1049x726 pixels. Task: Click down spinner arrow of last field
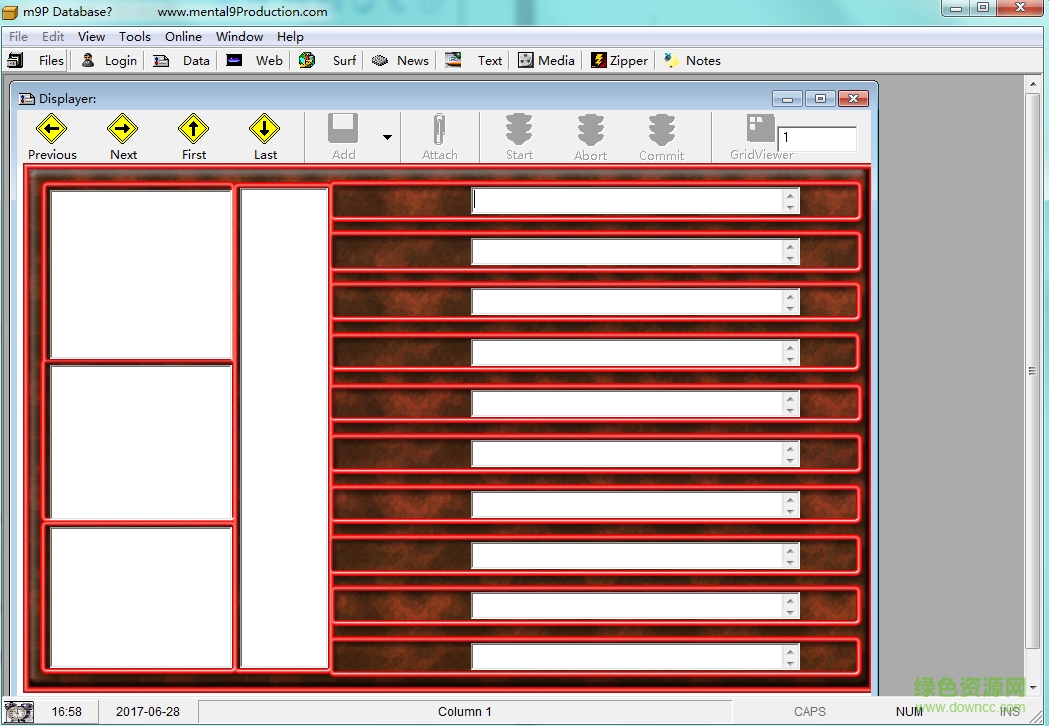[790, 663]
